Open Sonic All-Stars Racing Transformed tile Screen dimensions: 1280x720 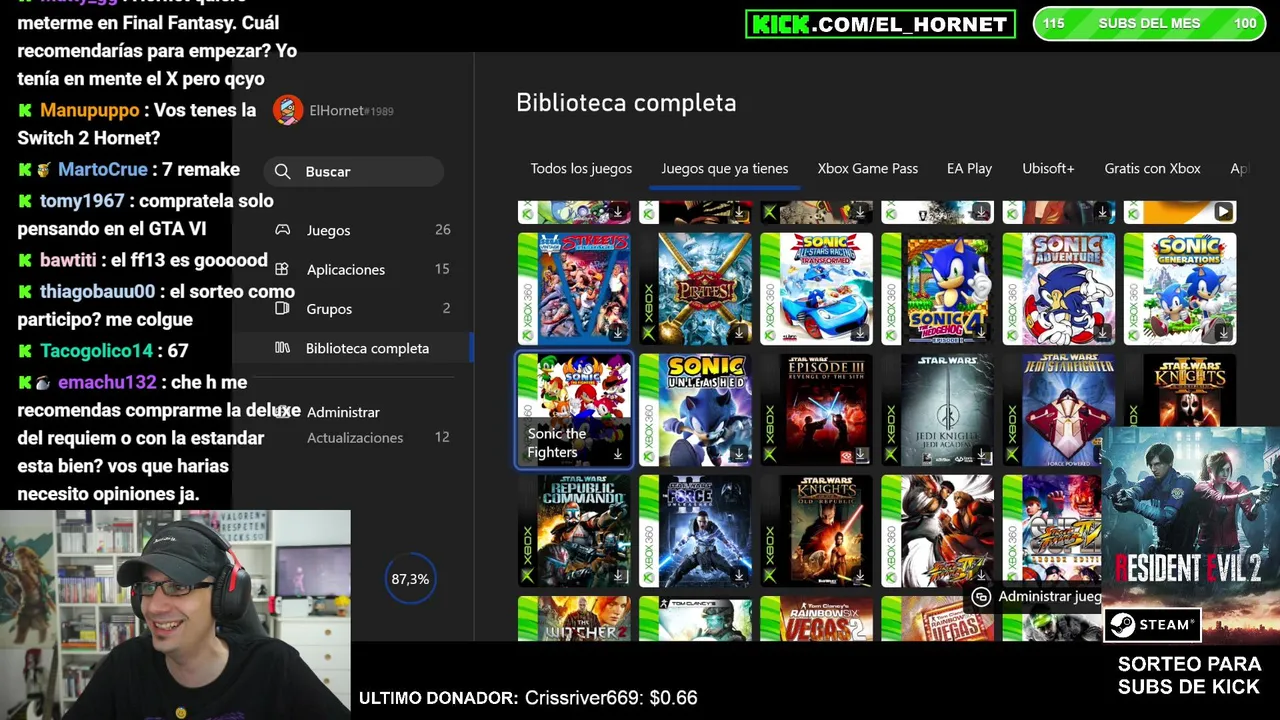tap(816, 289)
